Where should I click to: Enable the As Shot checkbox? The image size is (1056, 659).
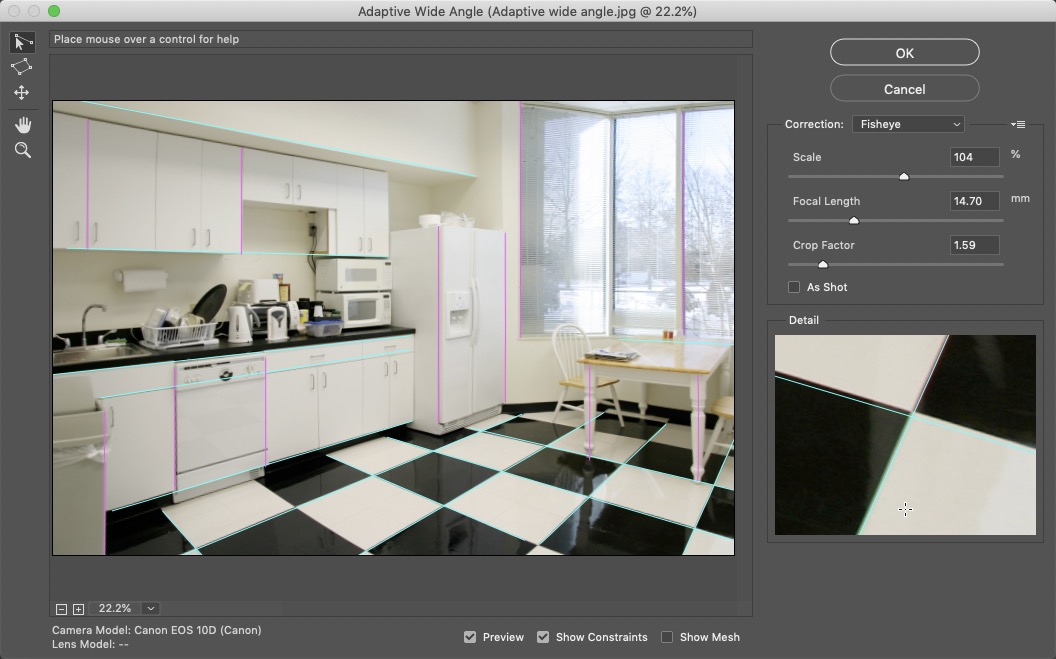(794, 288)
